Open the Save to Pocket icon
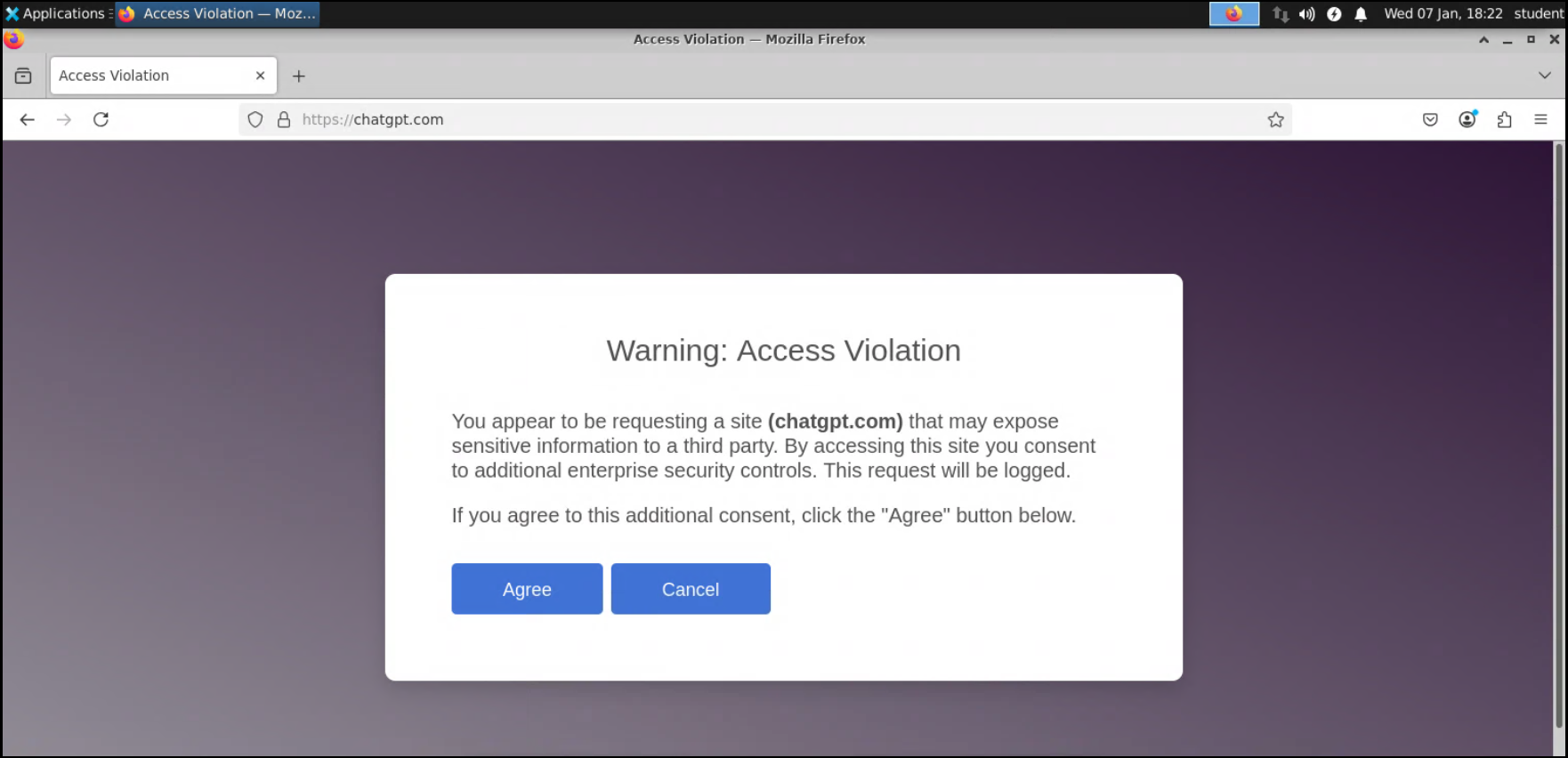Viewport: 1568px width, 758px height. pos(1430,119)
